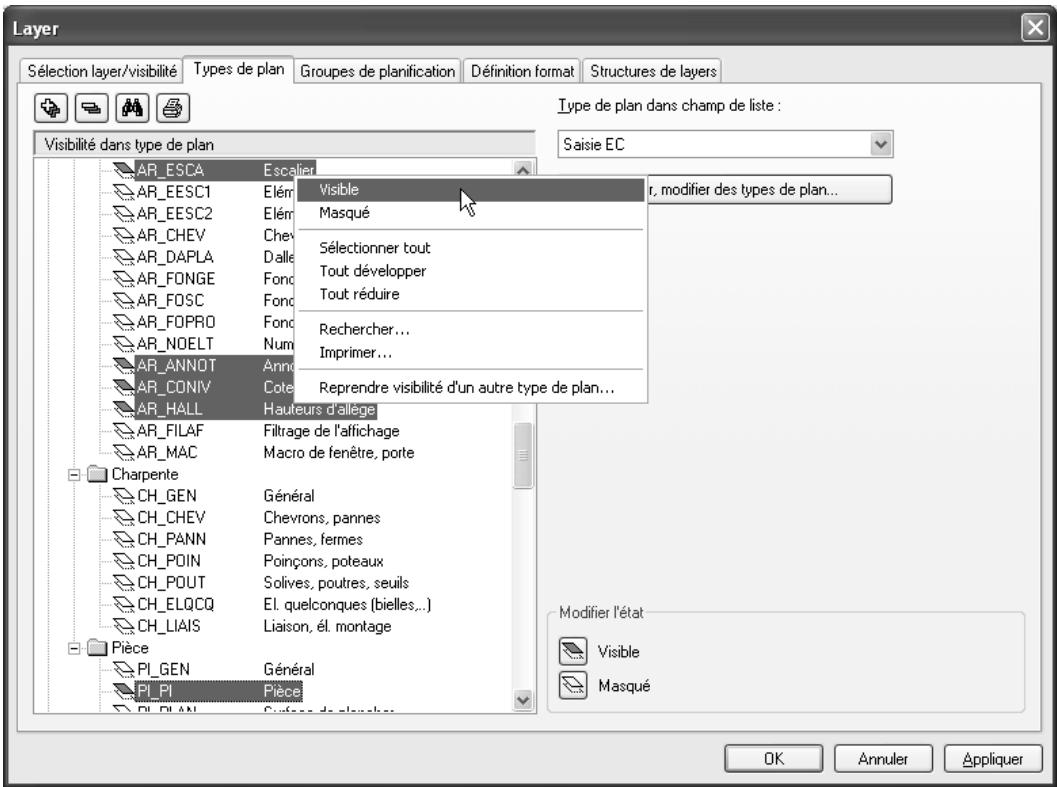Click the layer icon of AR_NOELT
The image size is (1057, 787).
123,344
